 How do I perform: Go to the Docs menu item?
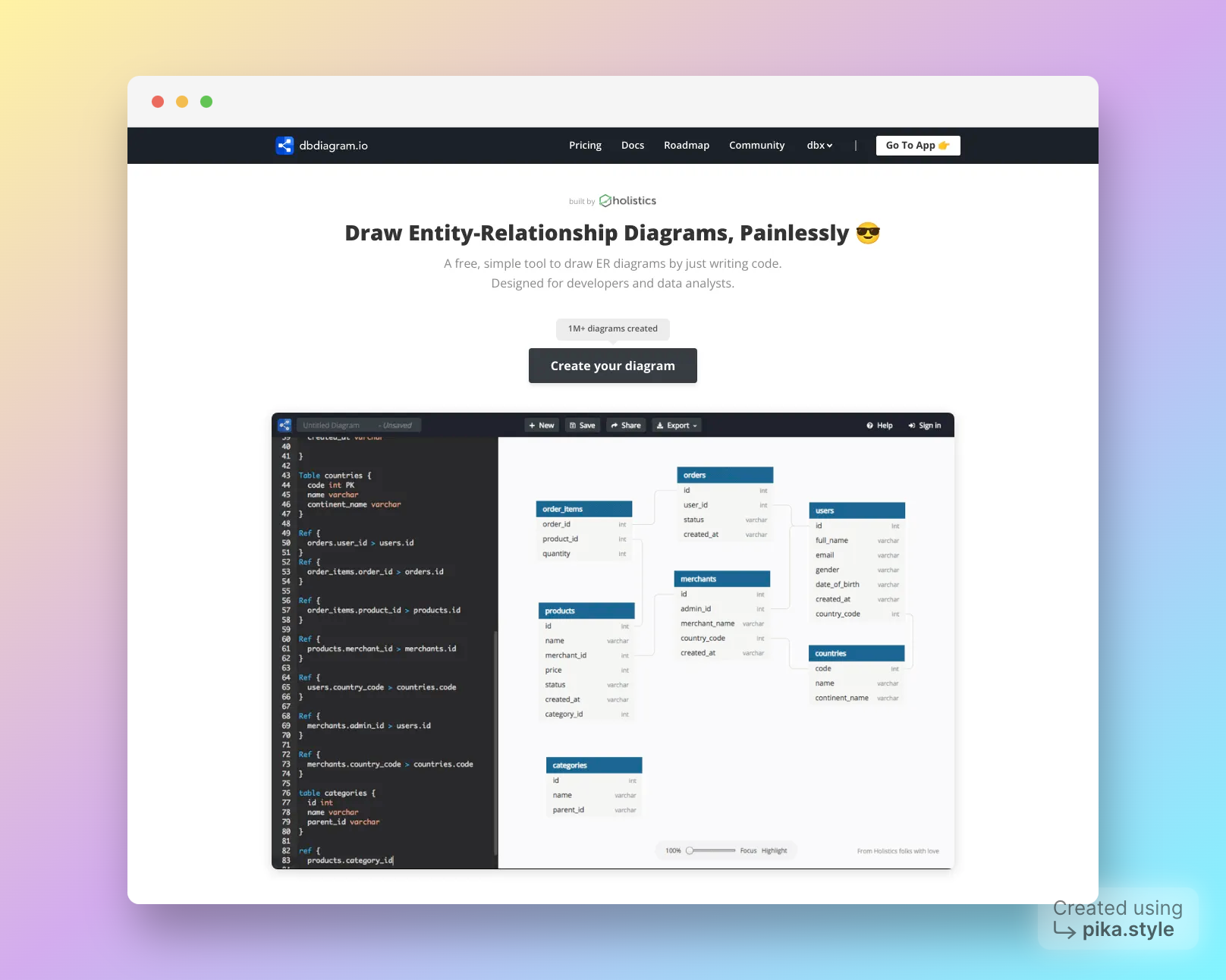(x=632, y=146)
